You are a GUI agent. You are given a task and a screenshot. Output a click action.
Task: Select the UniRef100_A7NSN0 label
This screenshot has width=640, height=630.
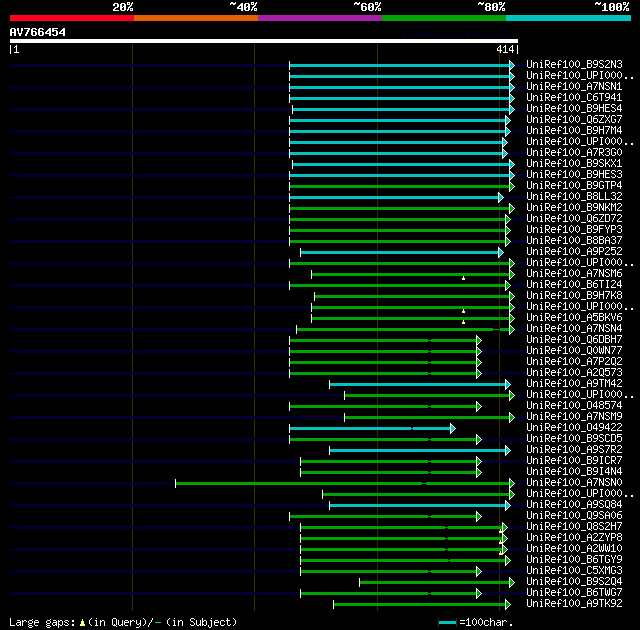(x=574, y=483)
